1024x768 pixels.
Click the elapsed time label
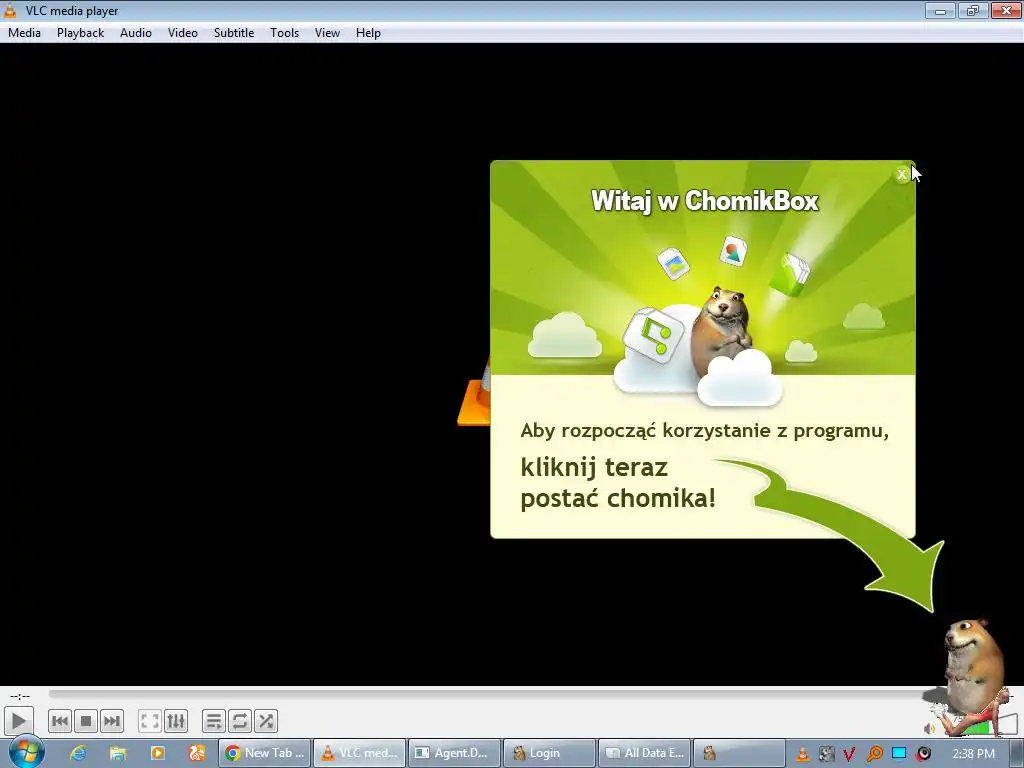(x=20, y=696)
